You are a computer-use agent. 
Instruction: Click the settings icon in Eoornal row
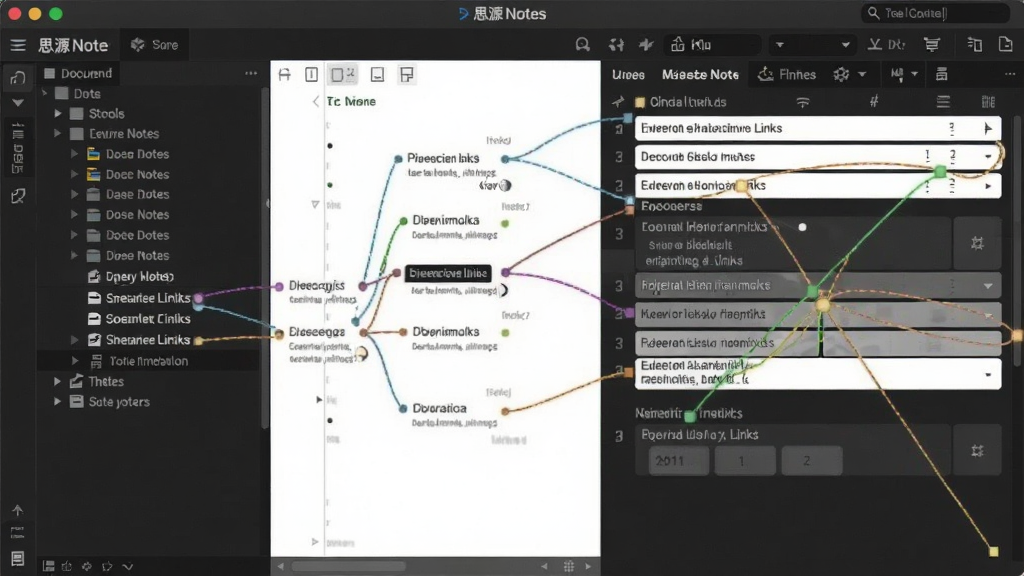tap(977, 244)
